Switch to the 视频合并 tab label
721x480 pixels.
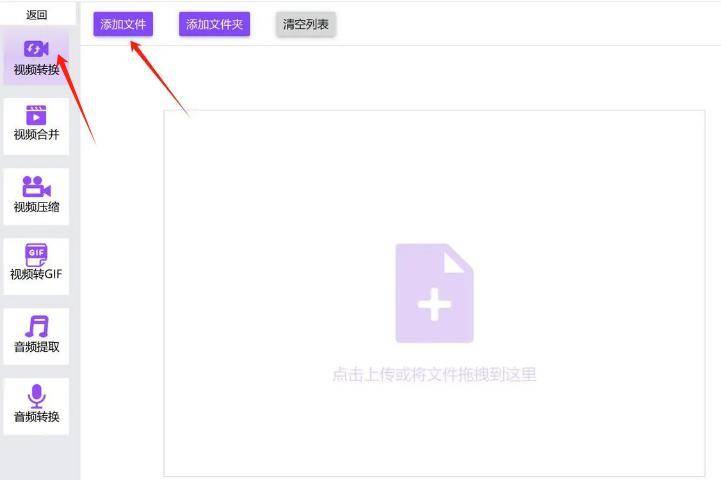pos(36,135)
